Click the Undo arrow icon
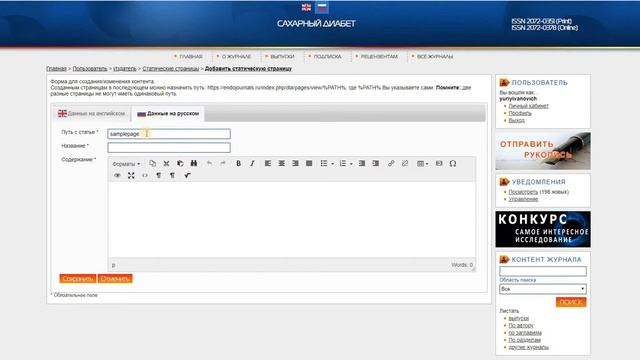640x360 pixels. tap(209, 163)
